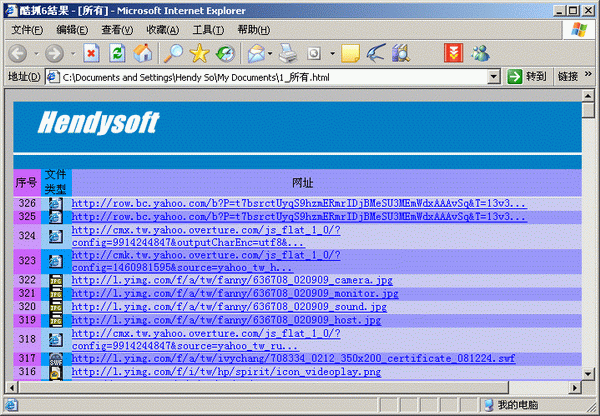600x416 pixels.
Task: Open the 查看(V) menu
Action: coord(117,29)
